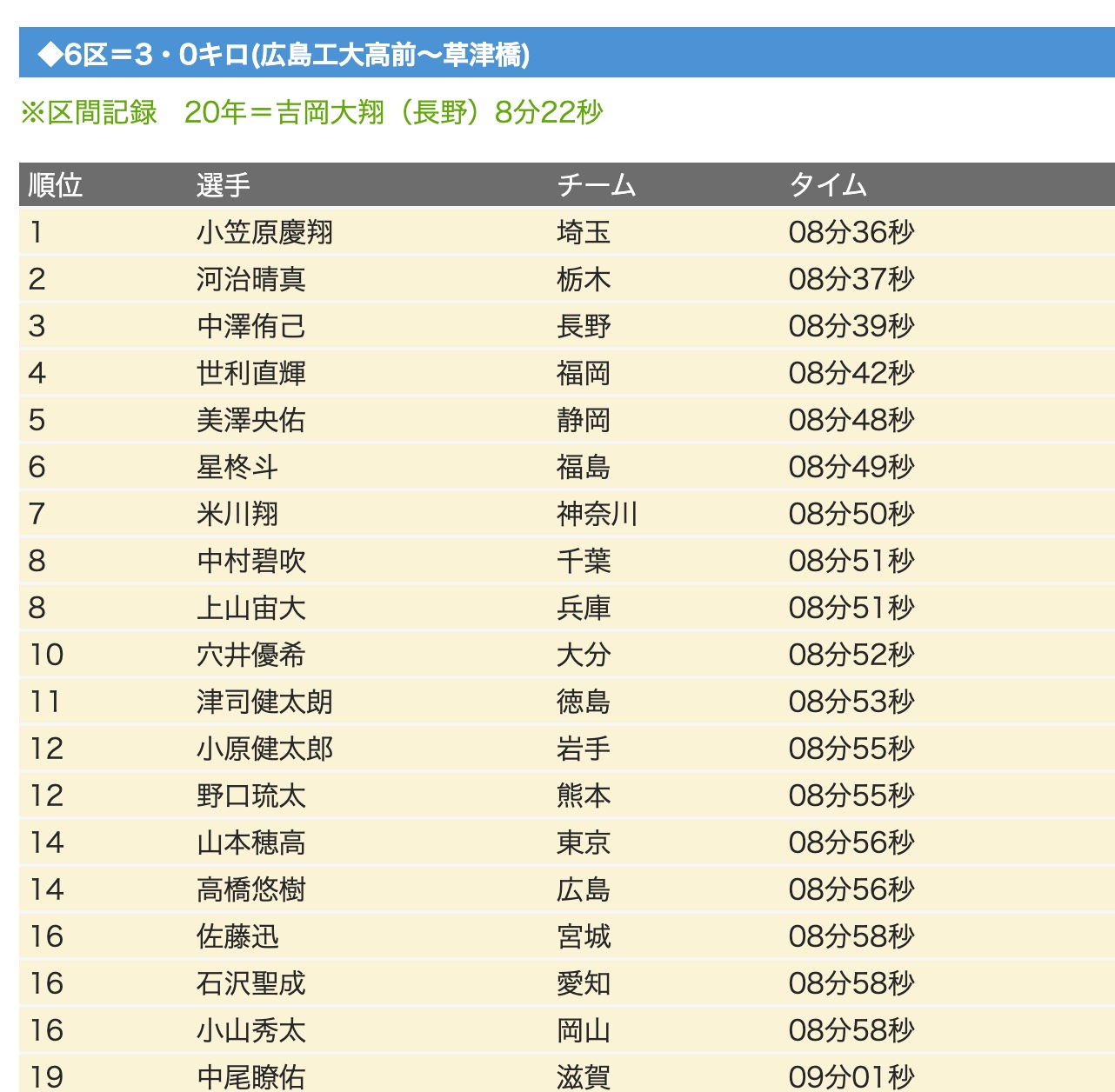Image resolution: width=1115 pixels, height=1092 pixels.
Task: Click team cell 福岡
Action: (584, 373)
